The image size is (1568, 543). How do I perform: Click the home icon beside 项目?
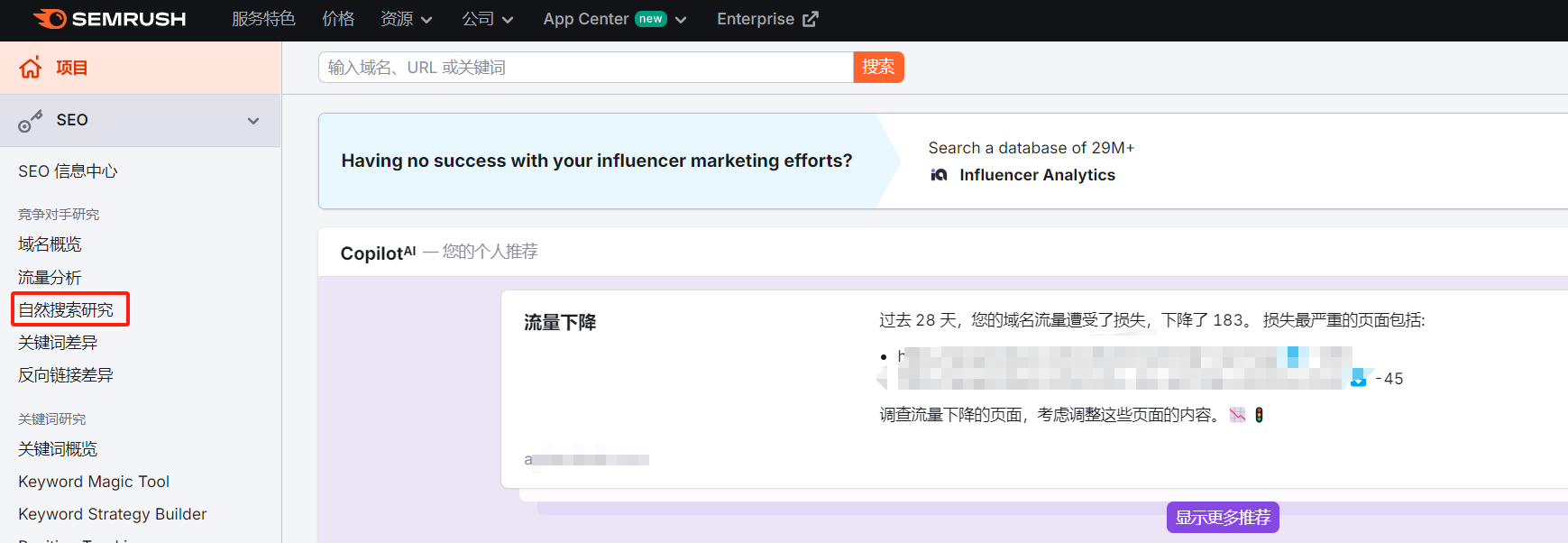(31, 68)
